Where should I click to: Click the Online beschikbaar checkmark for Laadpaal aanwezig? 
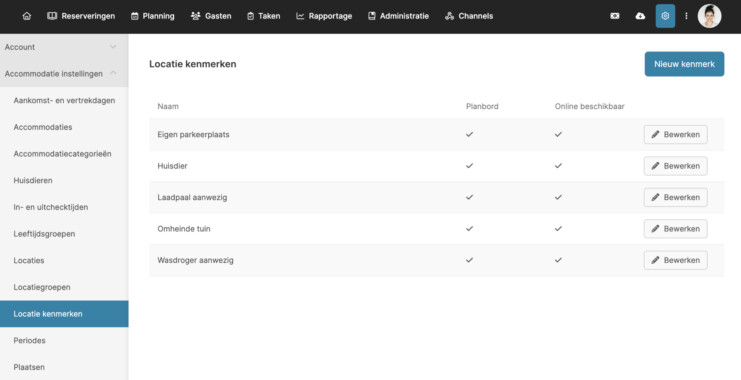(x=558, y=198)
